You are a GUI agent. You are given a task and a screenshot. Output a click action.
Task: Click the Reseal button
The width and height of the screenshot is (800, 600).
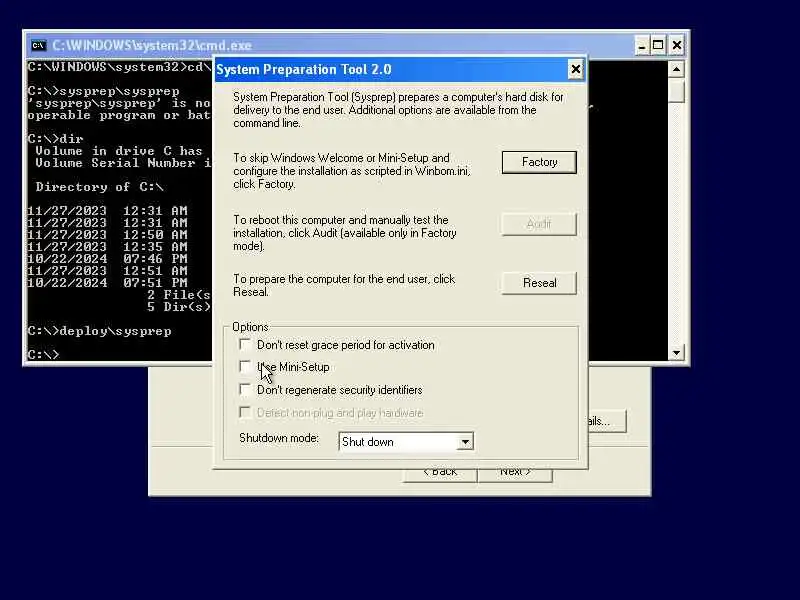coord(539,283)
